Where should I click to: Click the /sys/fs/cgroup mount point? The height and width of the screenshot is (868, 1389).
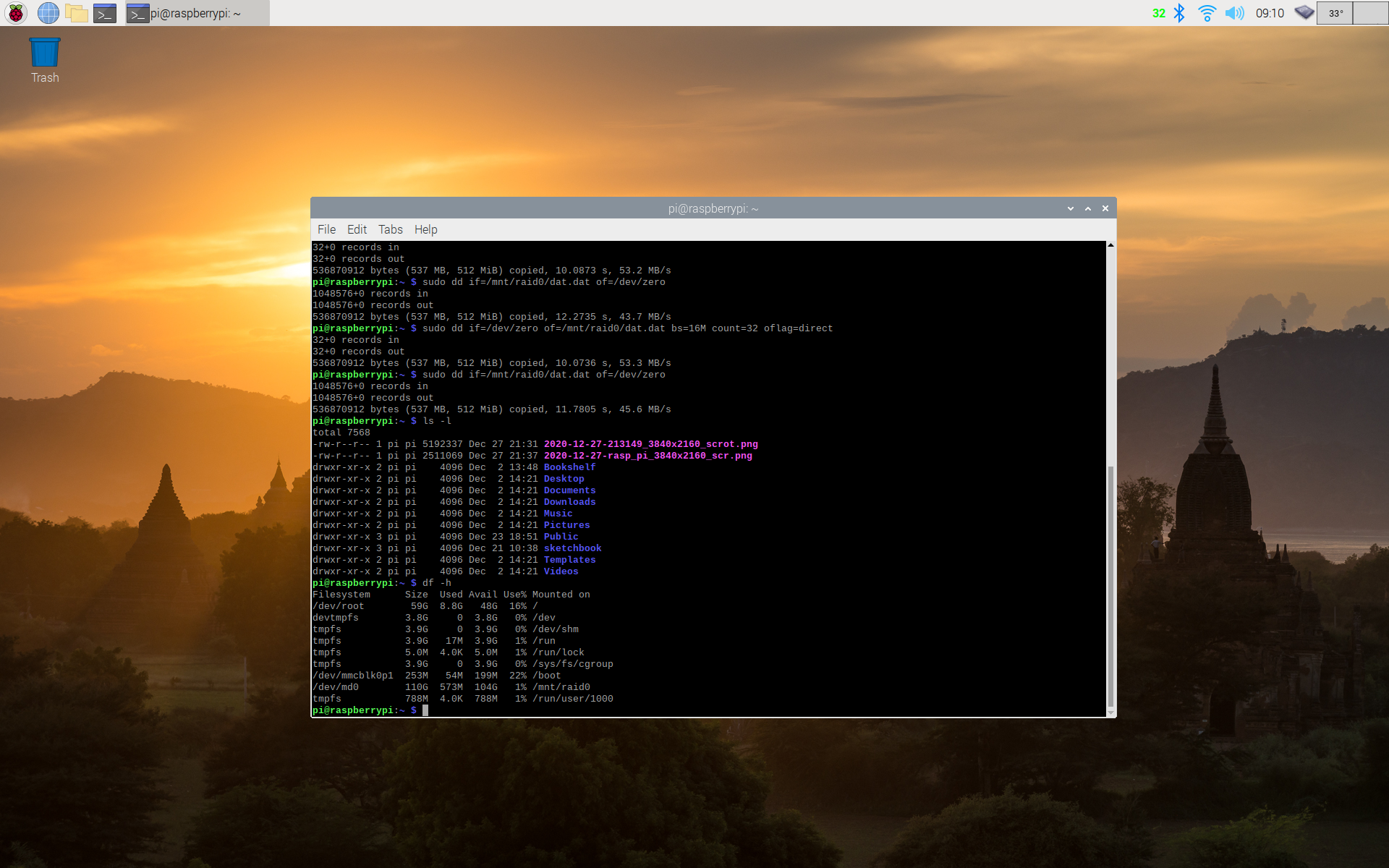(573, 664)
